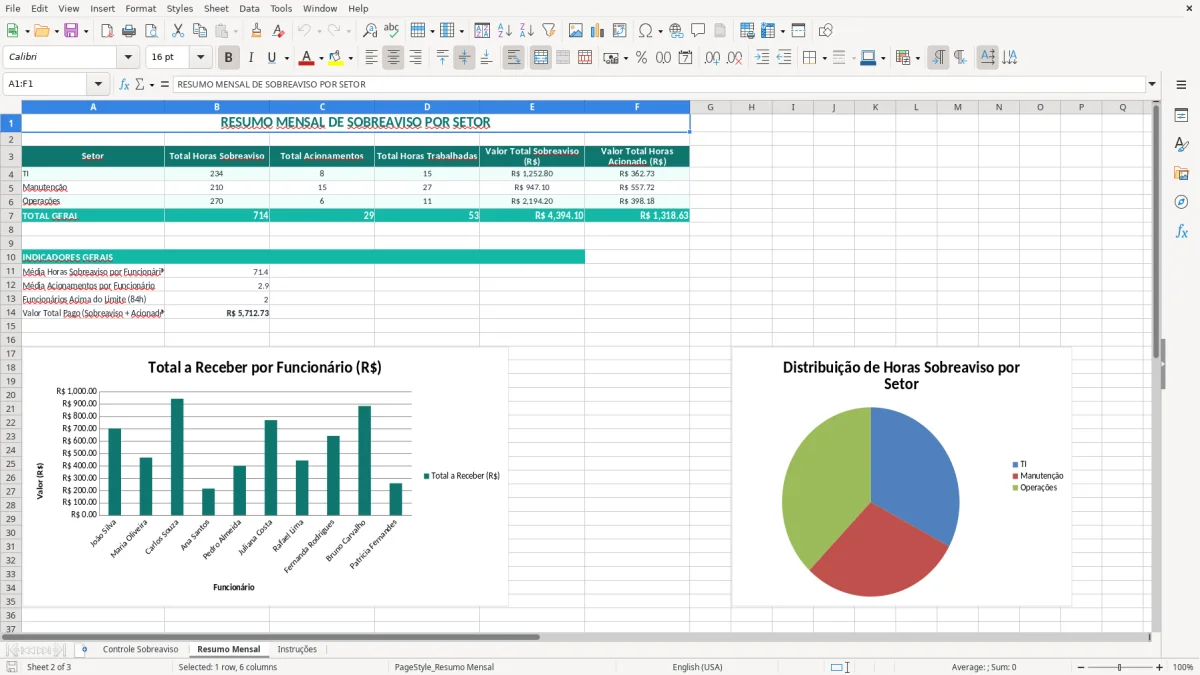1200x675 pixels.
Task: Toggle Wrap Text
Action: point(513,58)
